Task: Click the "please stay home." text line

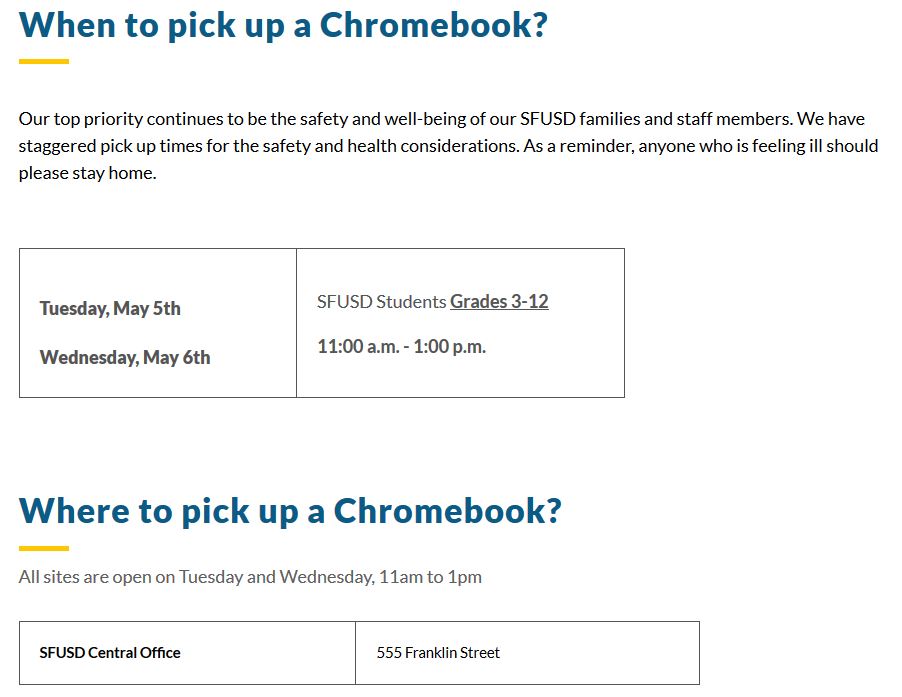Action: point(87,172)
